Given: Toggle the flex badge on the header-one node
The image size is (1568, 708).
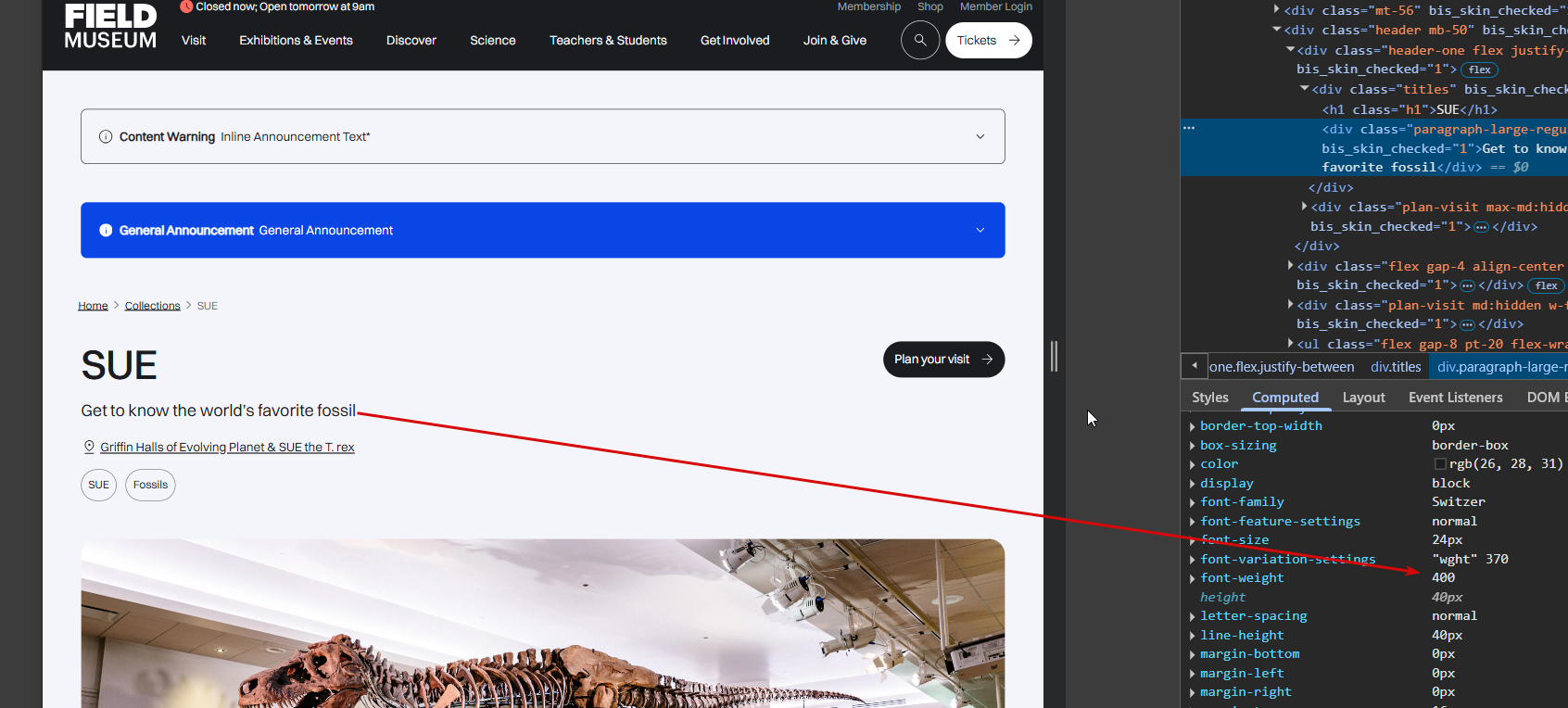Looking at the screenshot, I should tap(1480, 70).
